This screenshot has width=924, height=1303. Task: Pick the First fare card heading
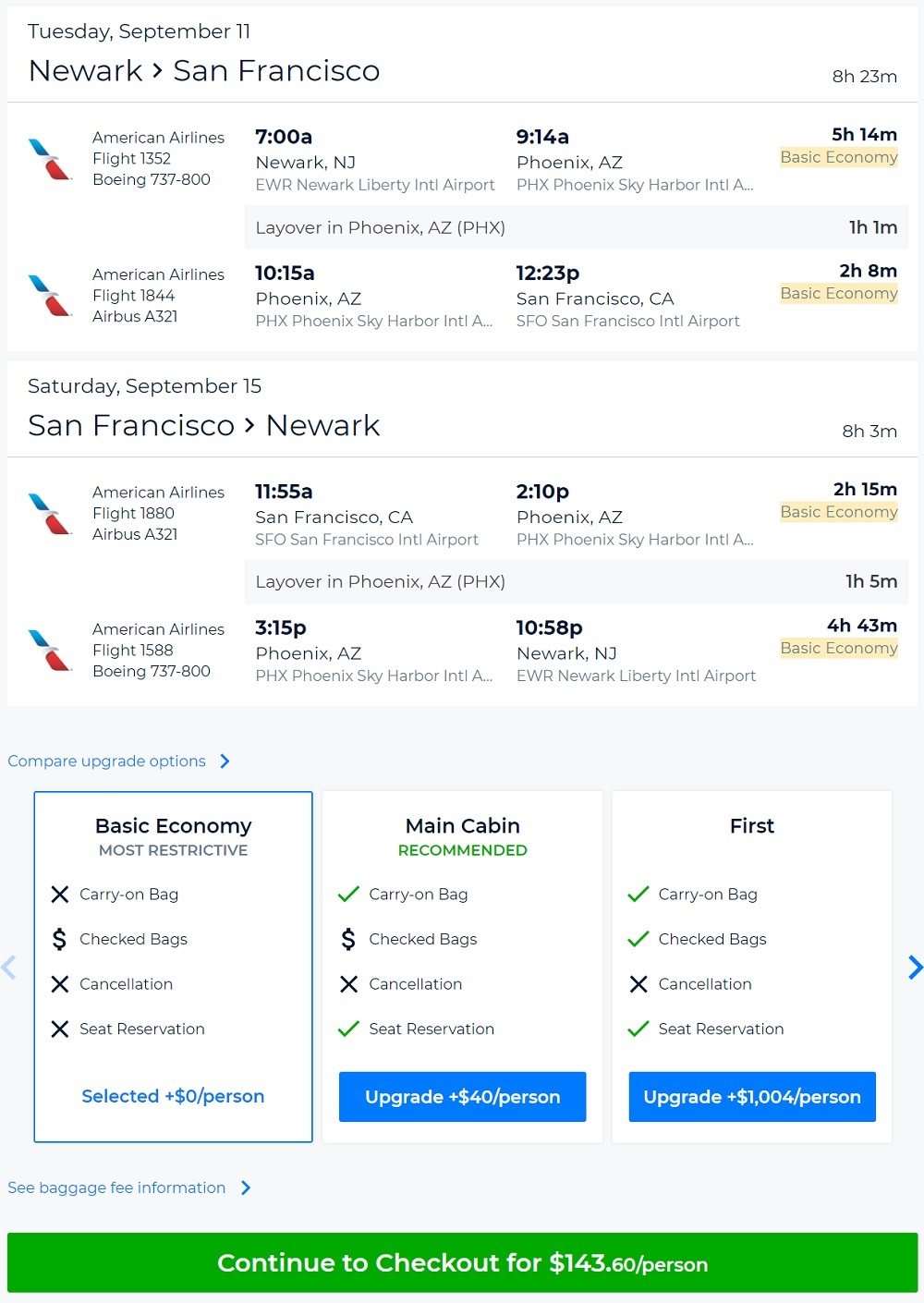(752, 826)
